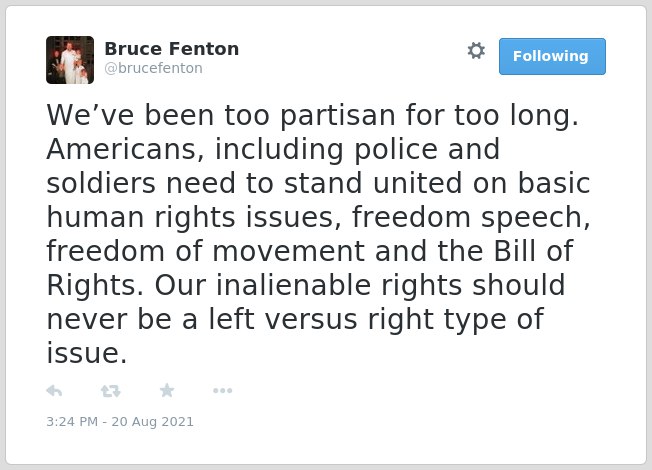Open the Bruce Fenton name link
The image size is (652, 470).
click(172, 49)
